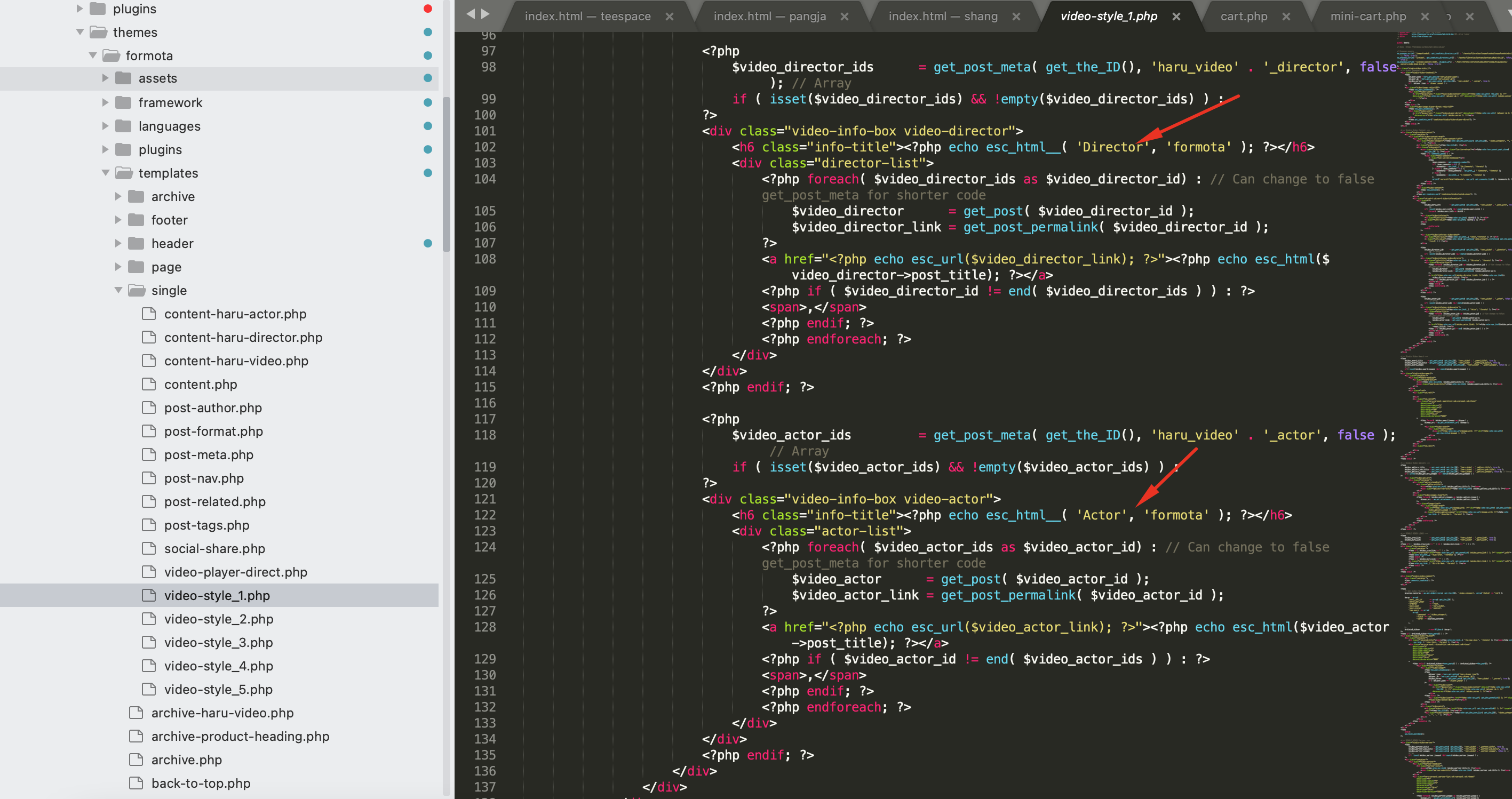Close the video-style_1.php tab
The height and width of the screenshot is (799, 1512).
(x=1176, y=17)
